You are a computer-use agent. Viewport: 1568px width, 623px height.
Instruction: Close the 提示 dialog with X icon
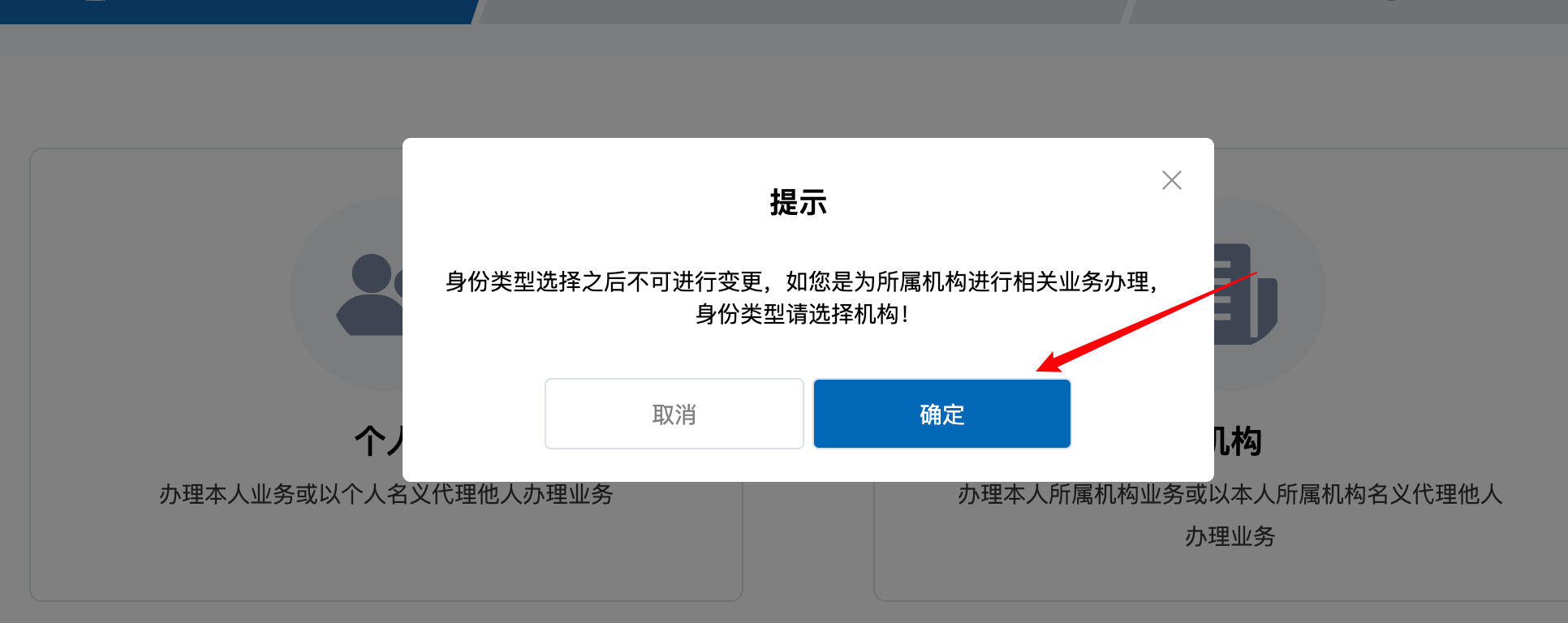click(1171, 180)
